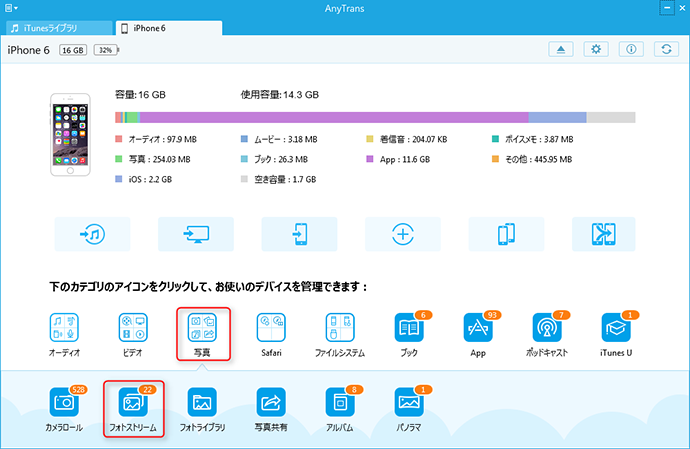Click the iPhone 6 device name heading
Viewport: 690px width, 449px height.
coord(29,50)
